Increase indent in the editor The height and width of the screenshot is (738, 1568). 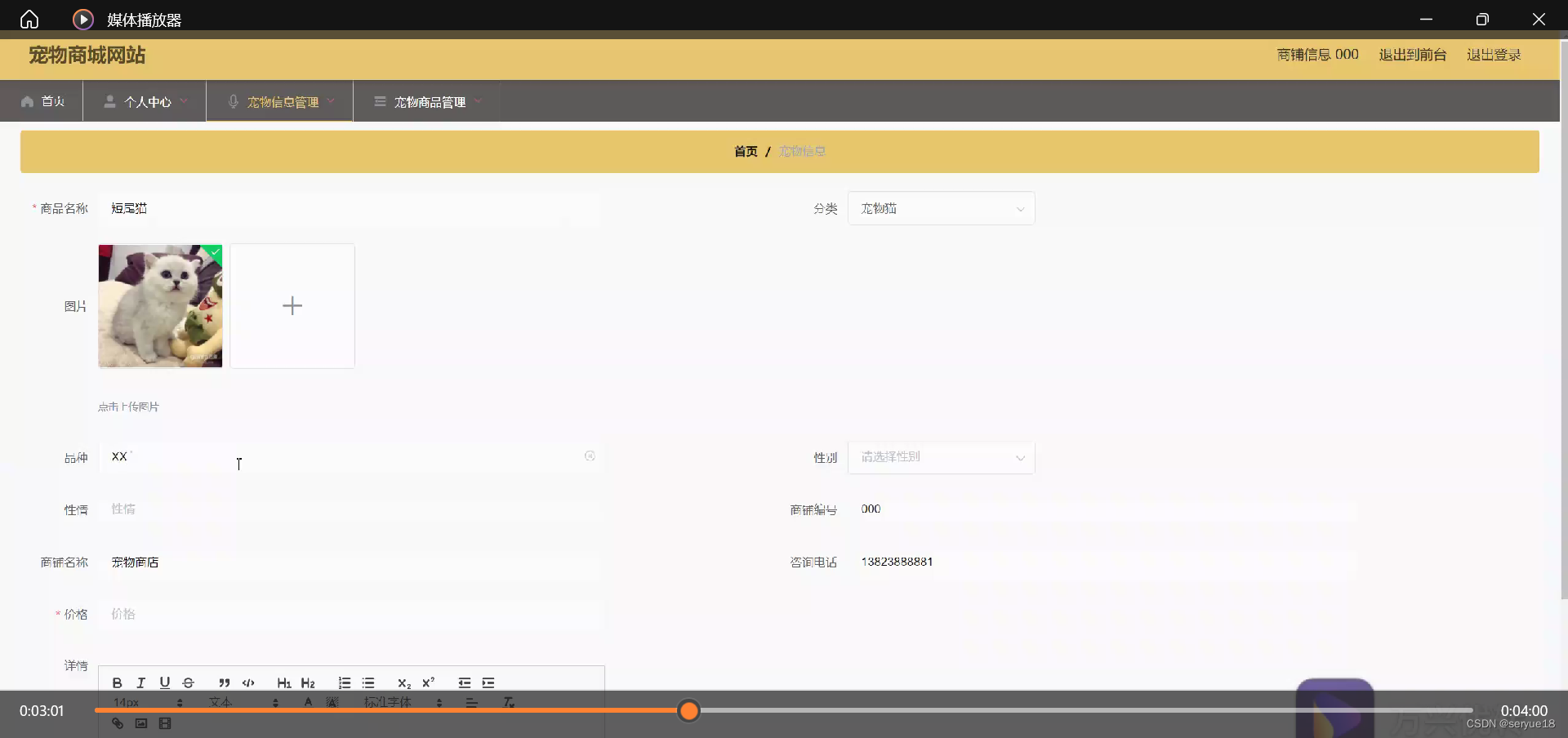point(488,682)
